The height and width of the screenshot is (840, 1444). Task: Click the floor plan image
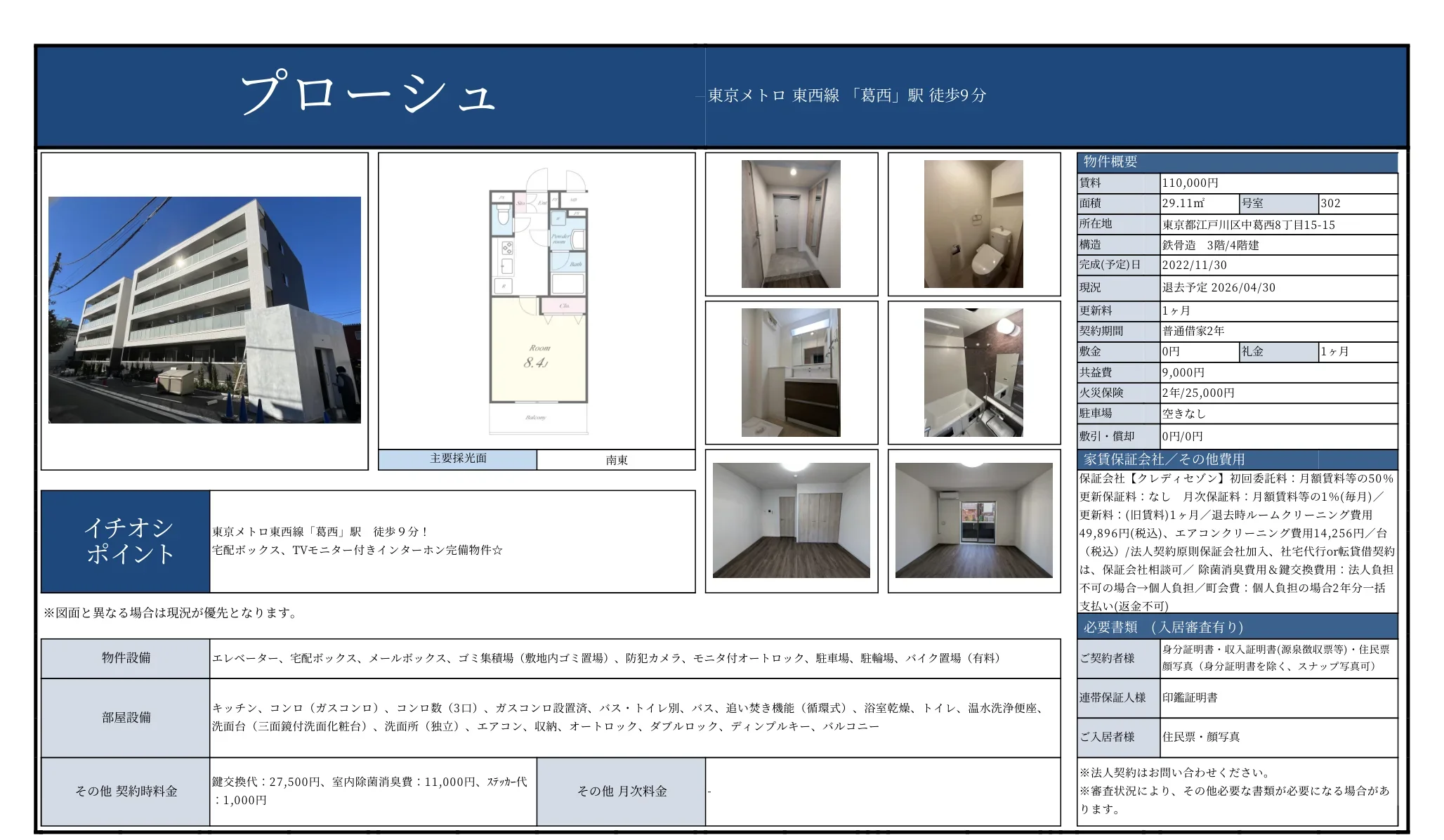click(x=537, y=302)
